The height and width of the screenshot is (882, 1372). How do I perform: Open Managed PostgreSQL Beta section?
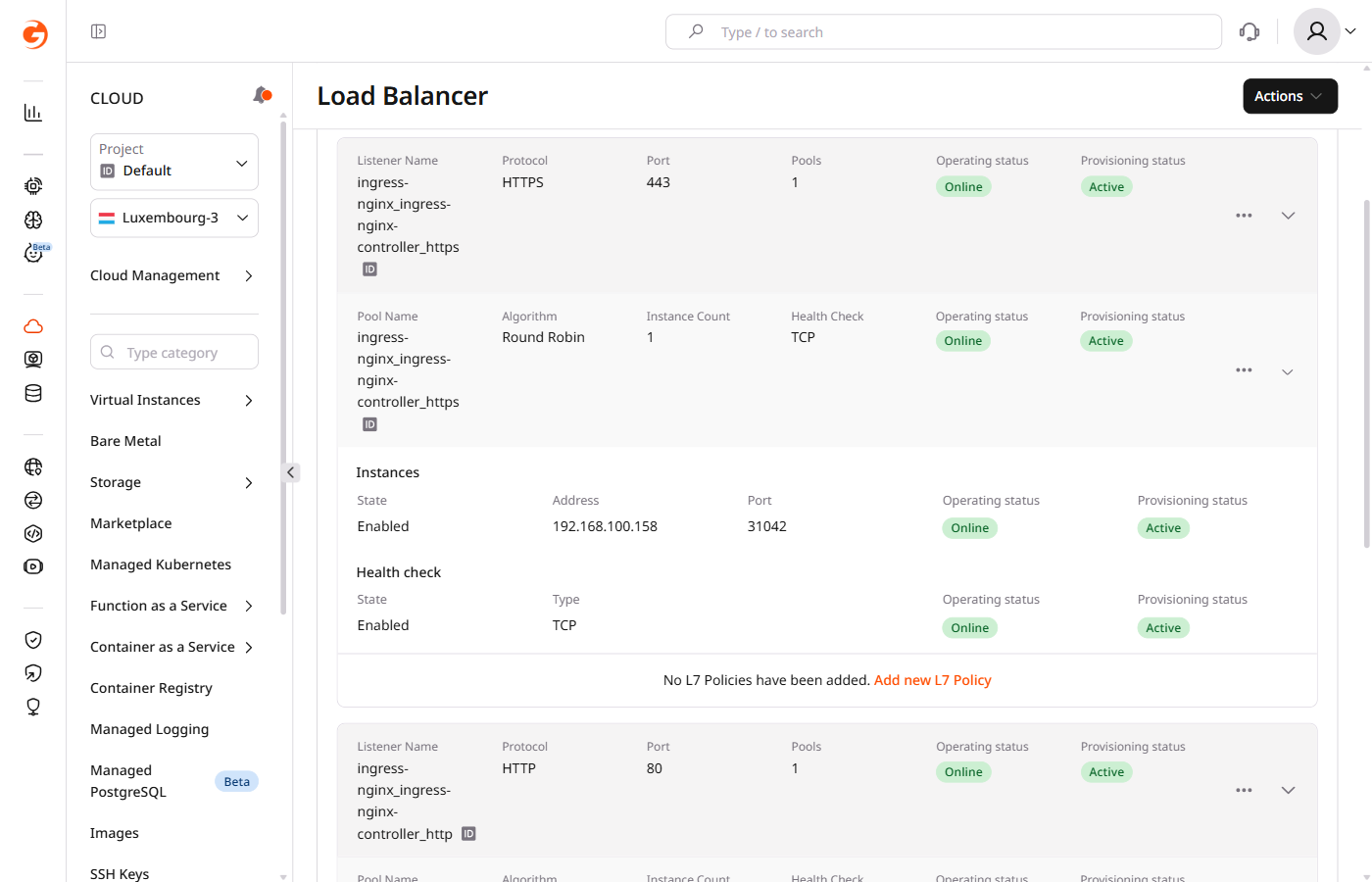(x=173, y=781)
